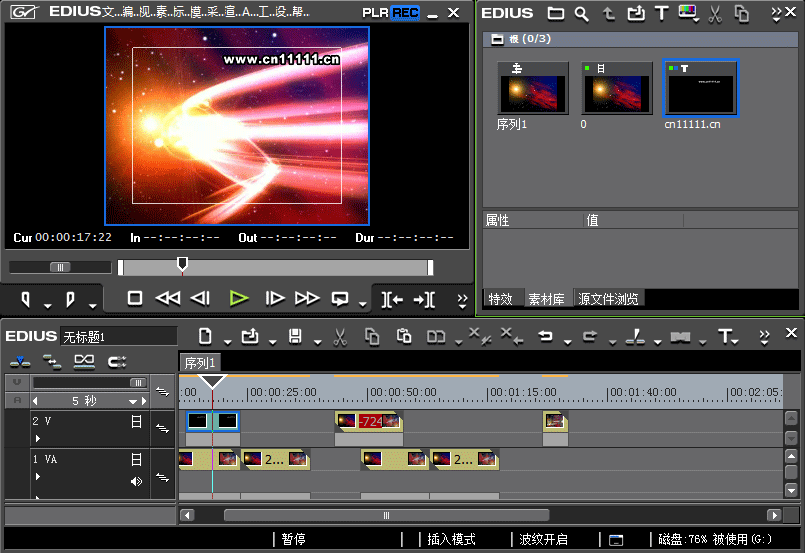This screenshot has height=553, width=805.
Task: Set In point marker icon
Action: point(25,299)
